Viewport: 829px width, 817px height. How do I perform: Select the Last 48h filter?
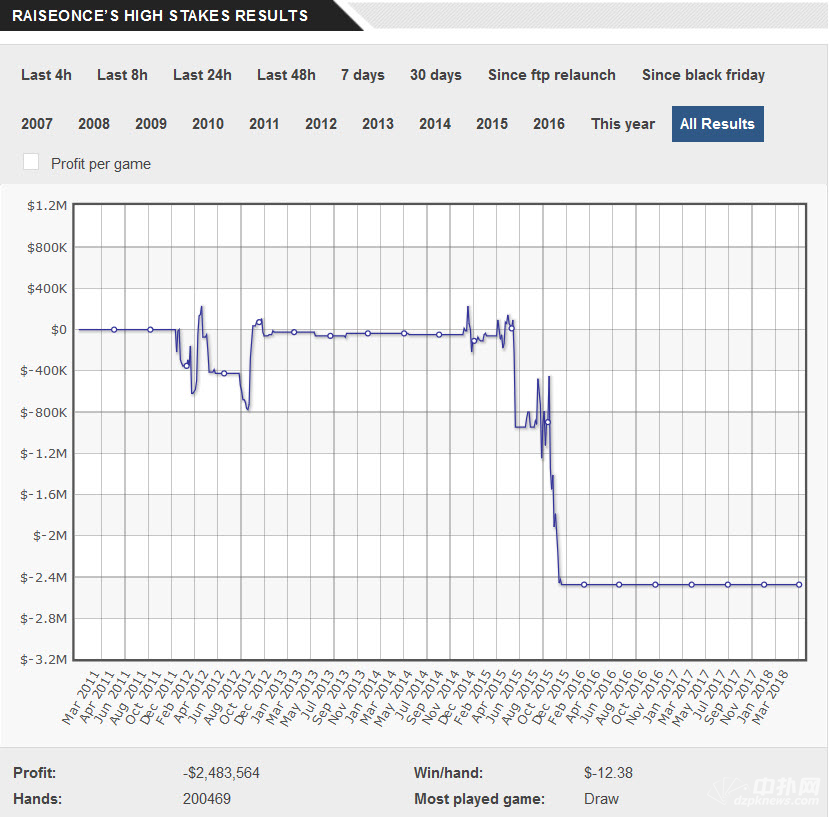pyautogui.click(x=286, y=75)
